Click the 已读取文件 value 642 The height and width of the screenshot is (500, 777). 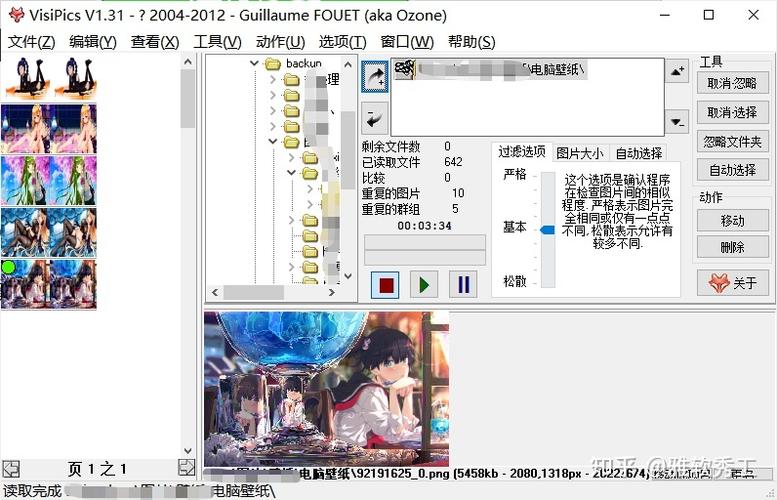[453, 162]
